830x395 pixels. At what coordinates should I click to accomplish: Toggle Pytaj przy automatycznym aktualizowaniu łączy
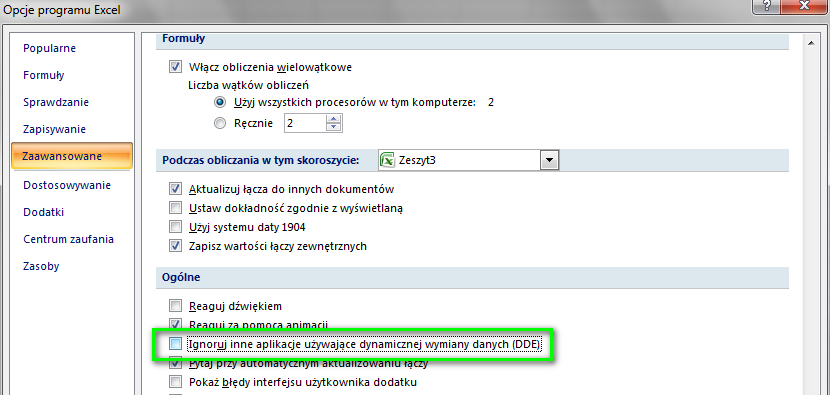(x=175, y=364)
